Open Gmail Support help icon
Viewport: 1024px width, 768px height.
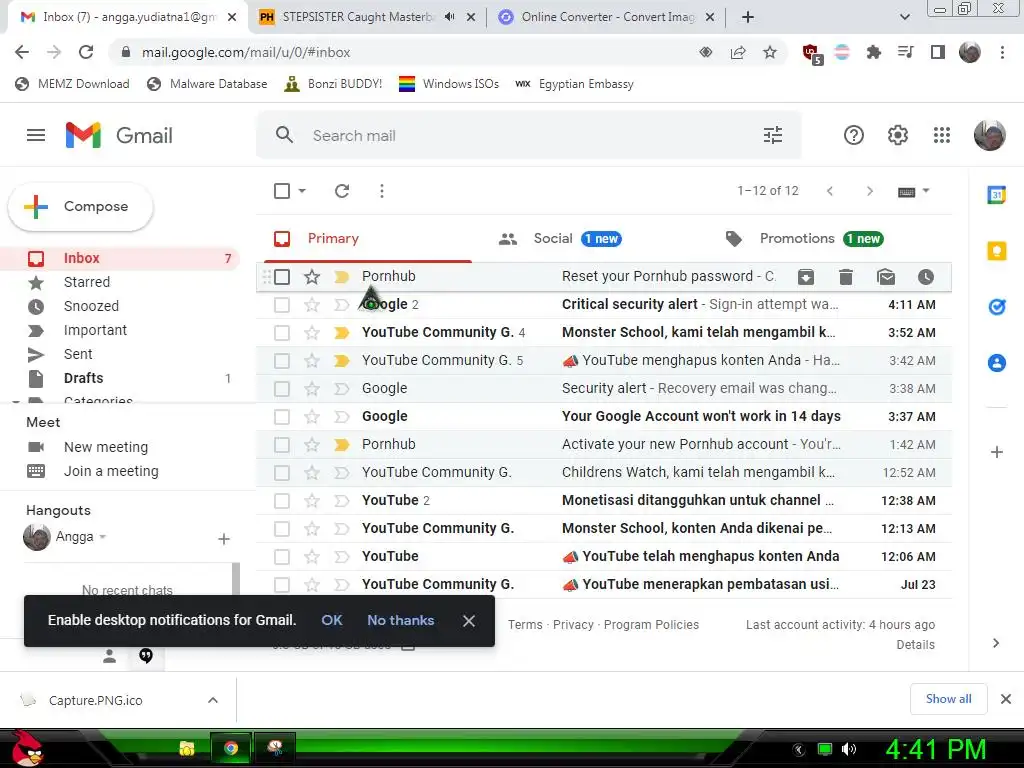pos(854,135)
